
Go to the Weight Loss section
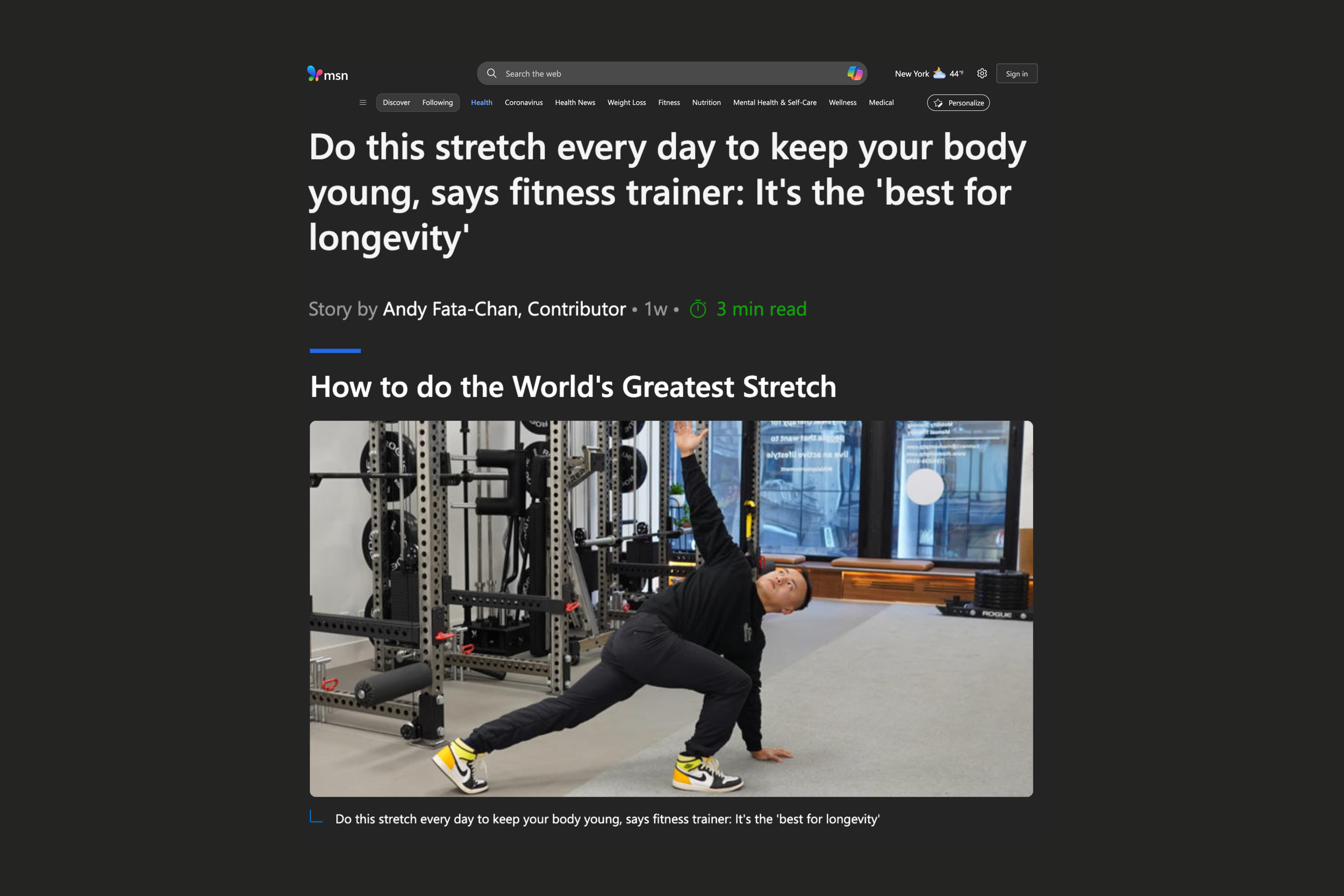[x=626, y=102]
